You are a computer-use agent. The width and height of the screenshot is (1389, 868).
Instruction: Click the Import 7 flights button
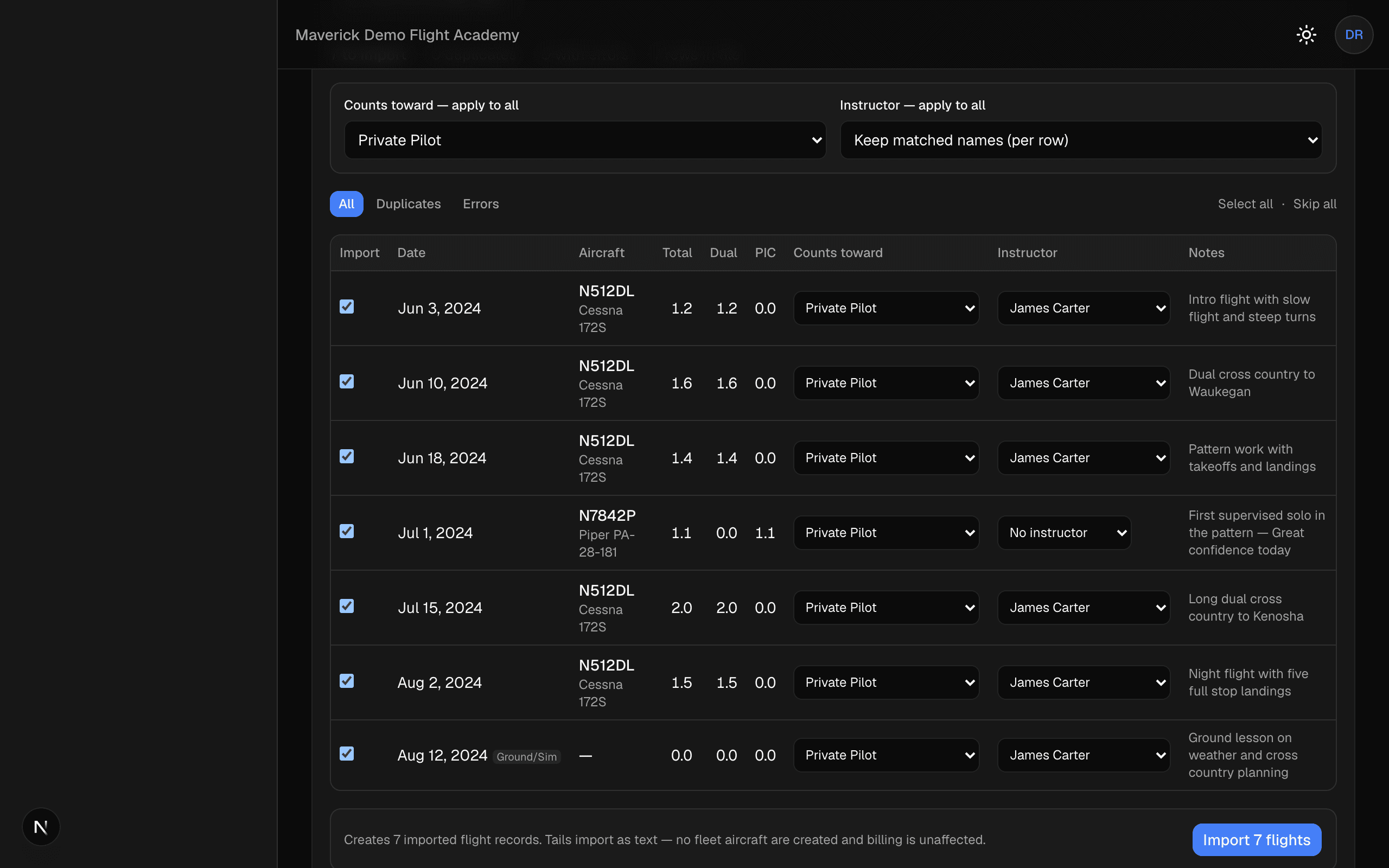click(x=1257, y=840)
